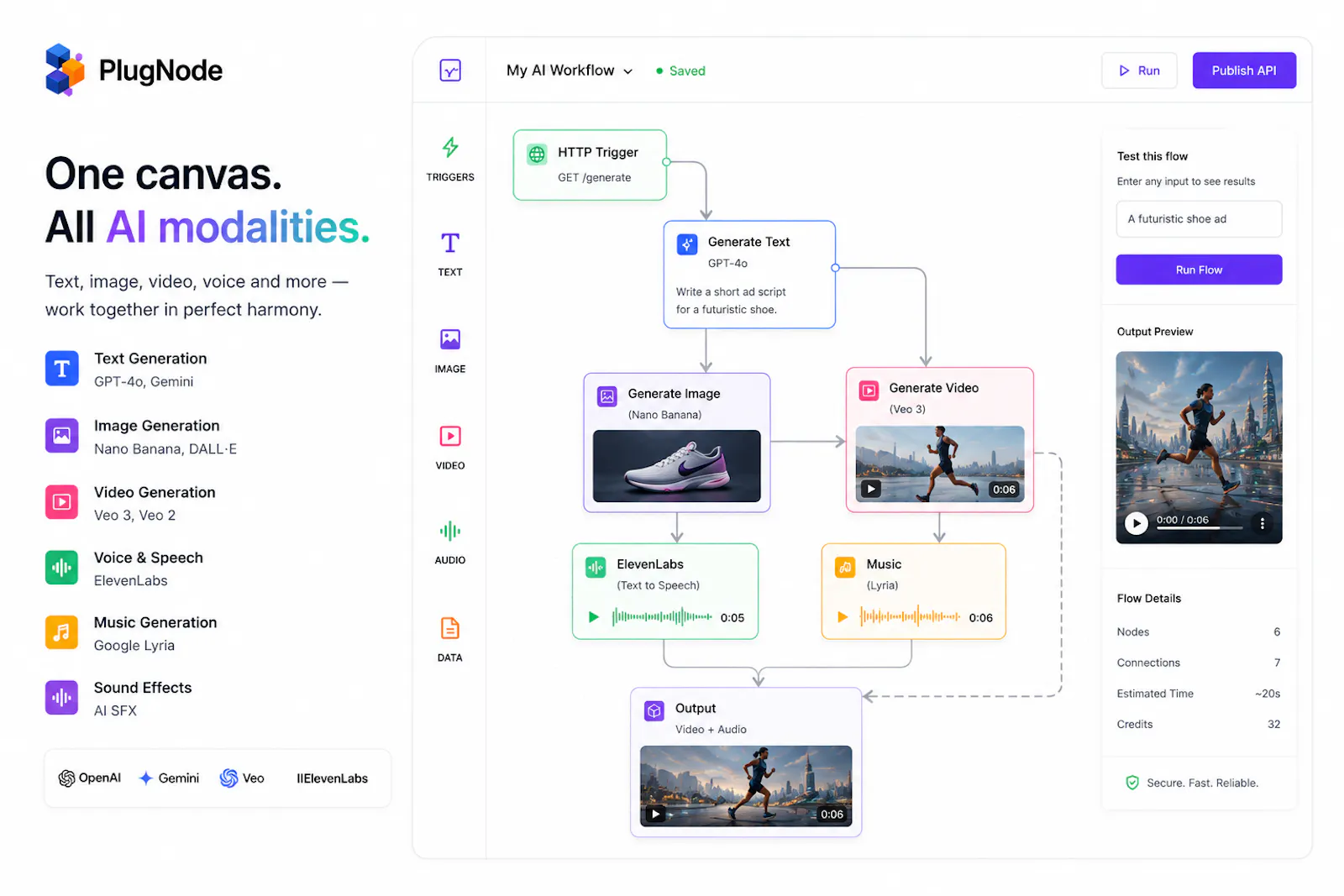Image resolution: width=1344 pixels, height=896 pixels.
Task: Open the workflow chart icon in header
Action: pyautogui.click(x=450, y=71)
